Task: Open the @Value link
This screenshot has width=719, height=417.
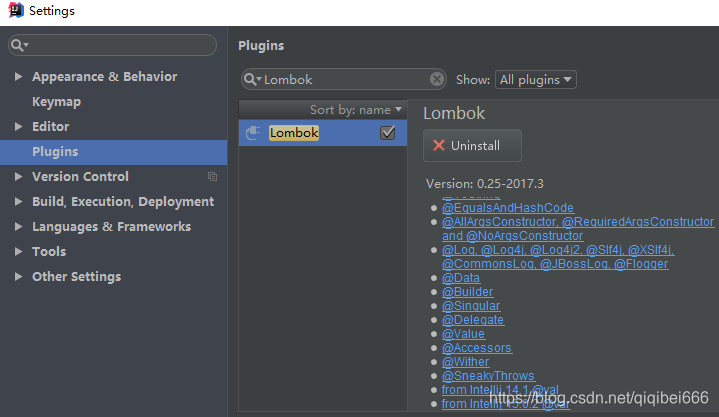Action: coord(463,334)
